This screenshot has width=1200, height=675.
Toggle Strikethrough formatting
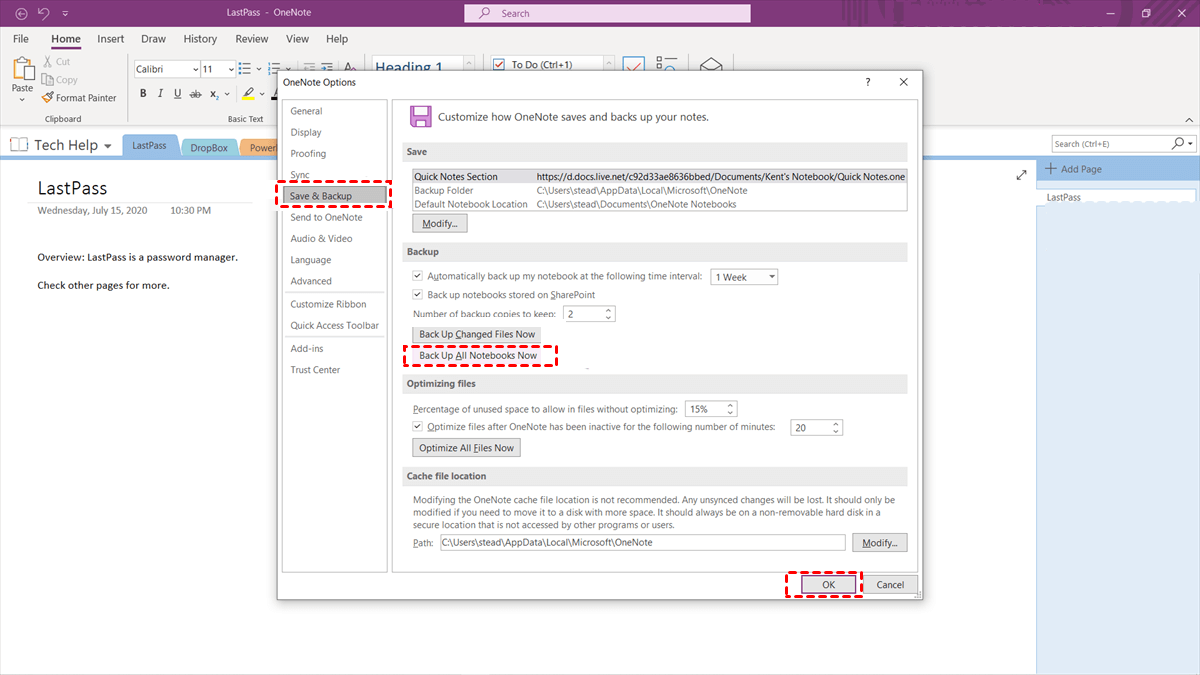point(195,94)
